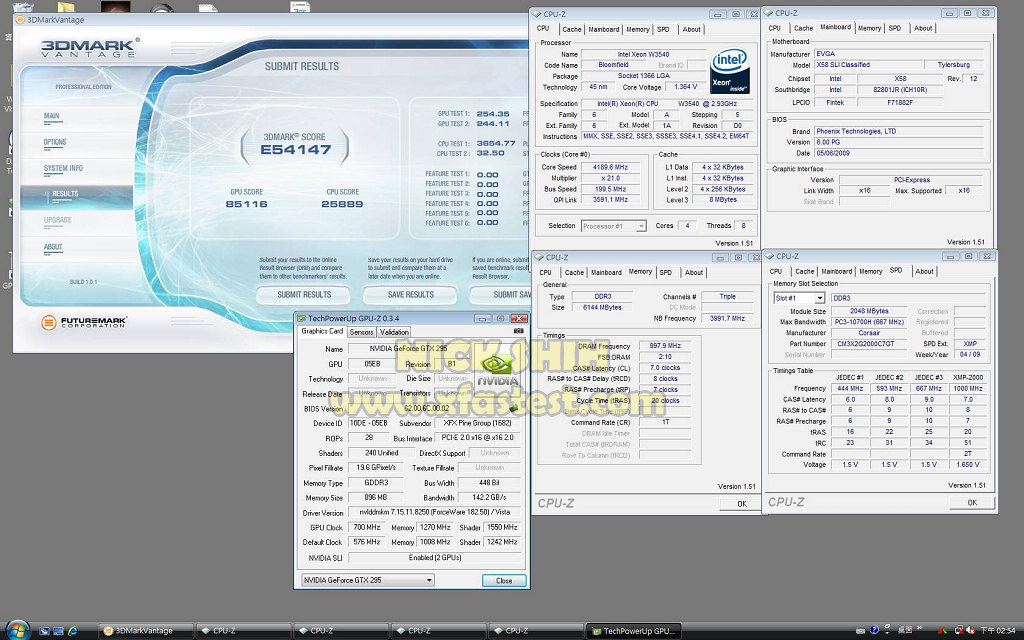Switch to the Sensors tab in GPU-Z
The height and width of the screenshot is (640, 1024).
tap(362, 332)
